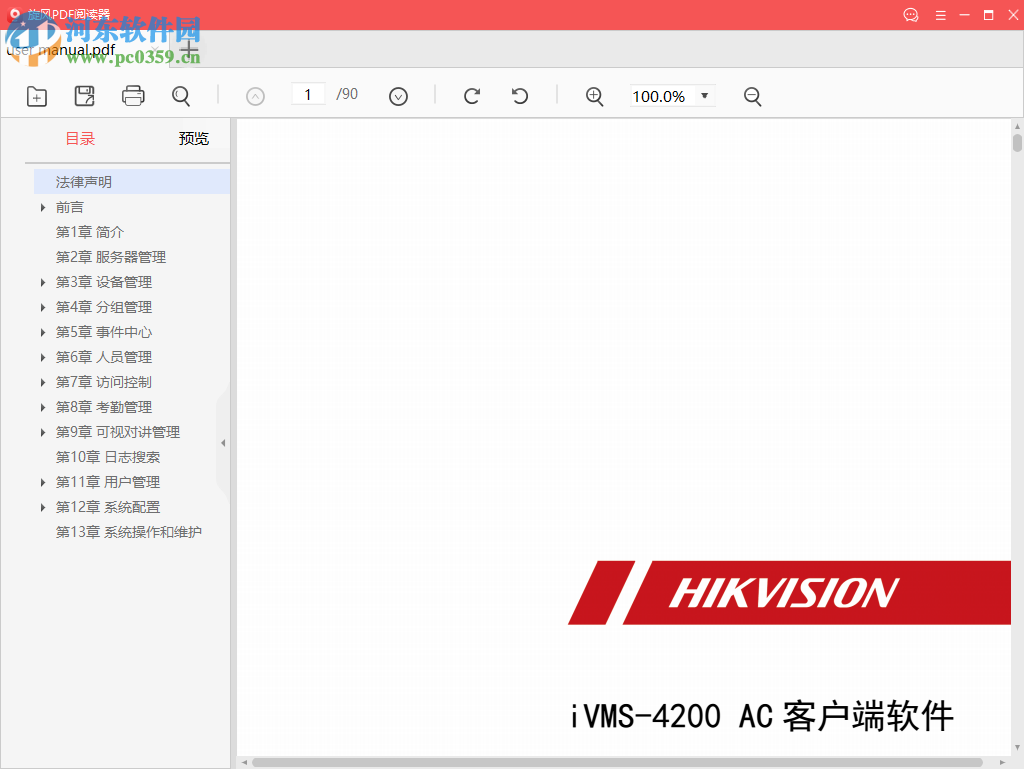Zoom in with the plus magnifier
Screen dimensions: 1024x769
[594, 97]
